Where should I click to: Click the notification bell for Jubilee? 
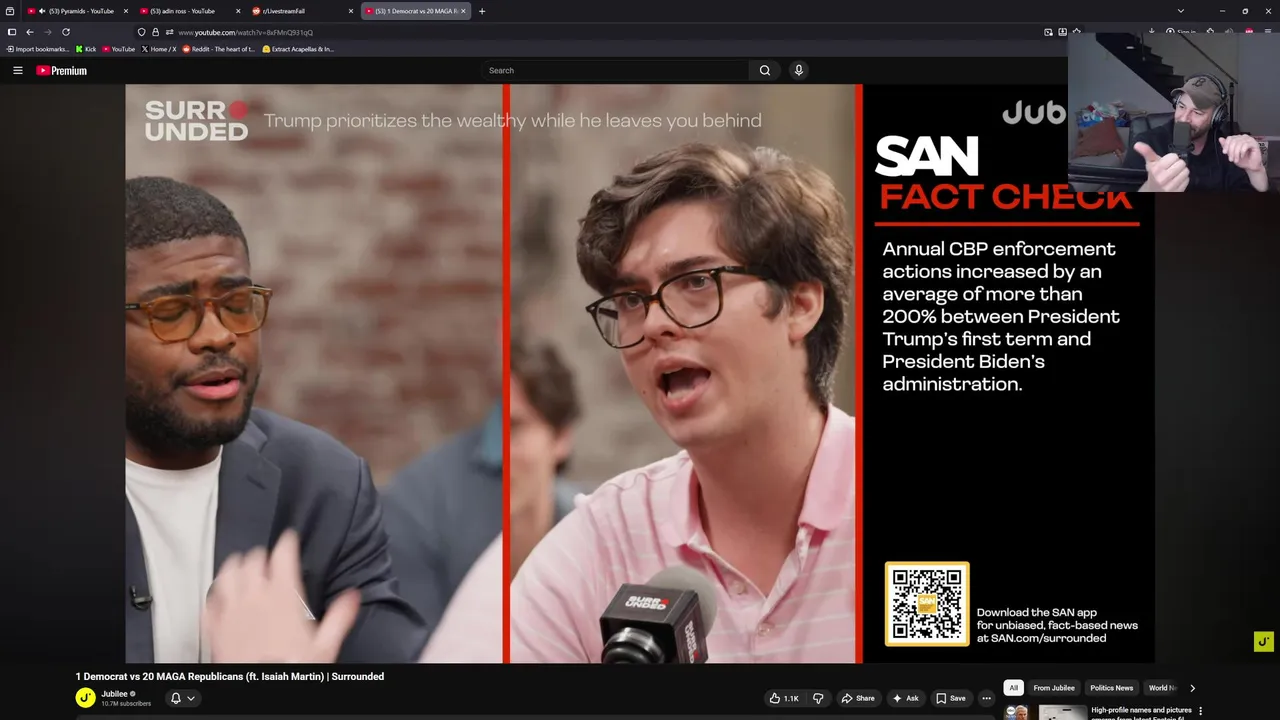click(x=175, y=698)
